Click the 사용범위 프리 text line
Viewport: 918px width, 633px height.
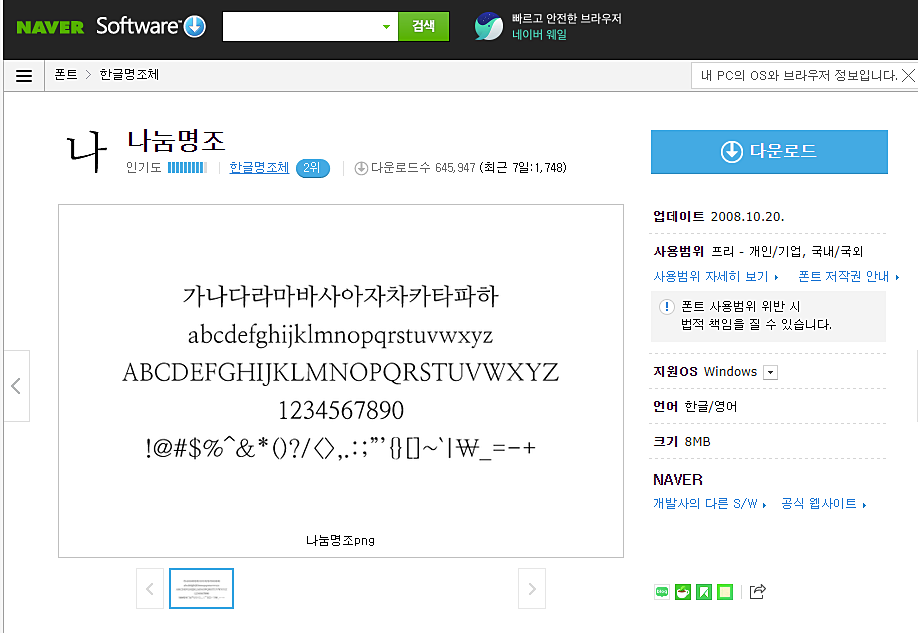[x=758, y=252]
